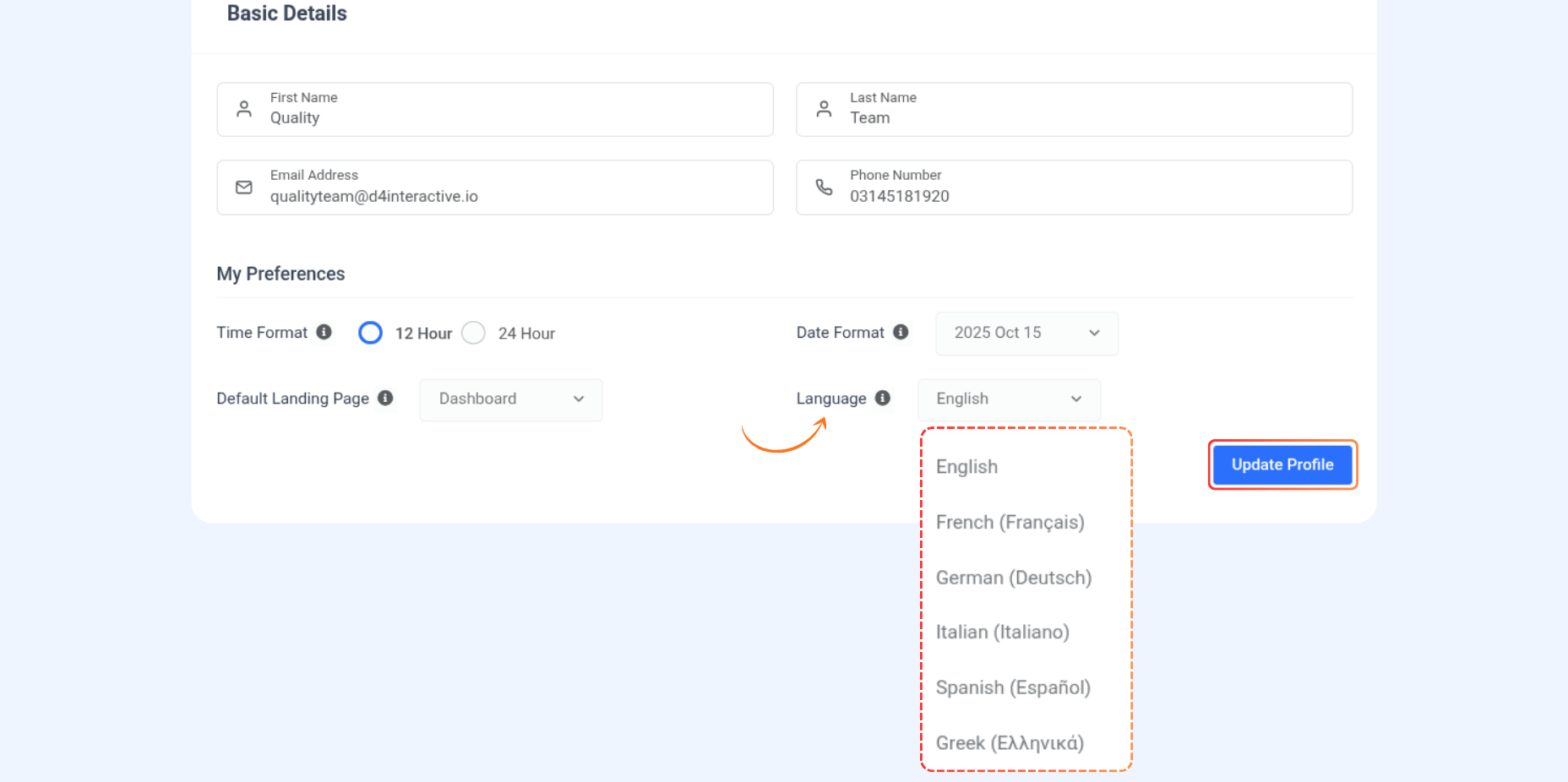1568x782 pixels.
Task: Click the Language info icon
Action: 884,398
